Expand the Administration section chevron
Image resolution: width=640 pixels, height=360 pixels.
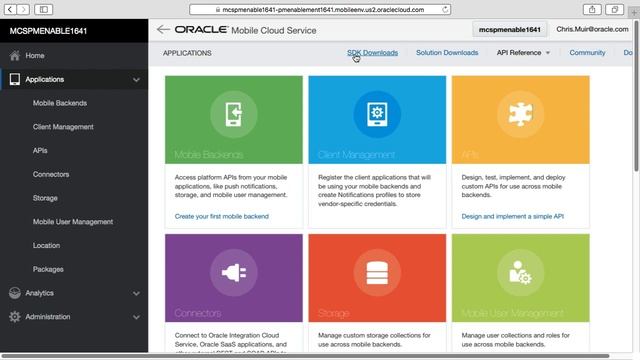tap(136, 317)
